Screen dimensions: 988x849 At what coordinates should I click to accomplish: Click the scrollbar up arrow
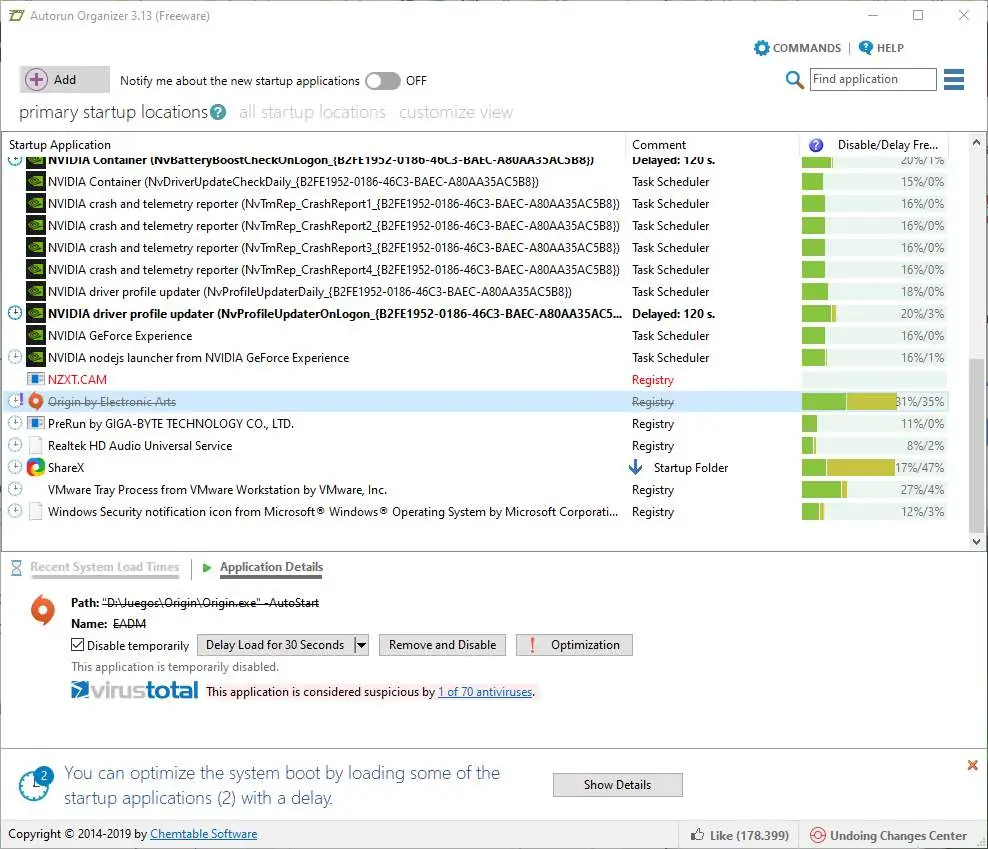coord(976,142)
